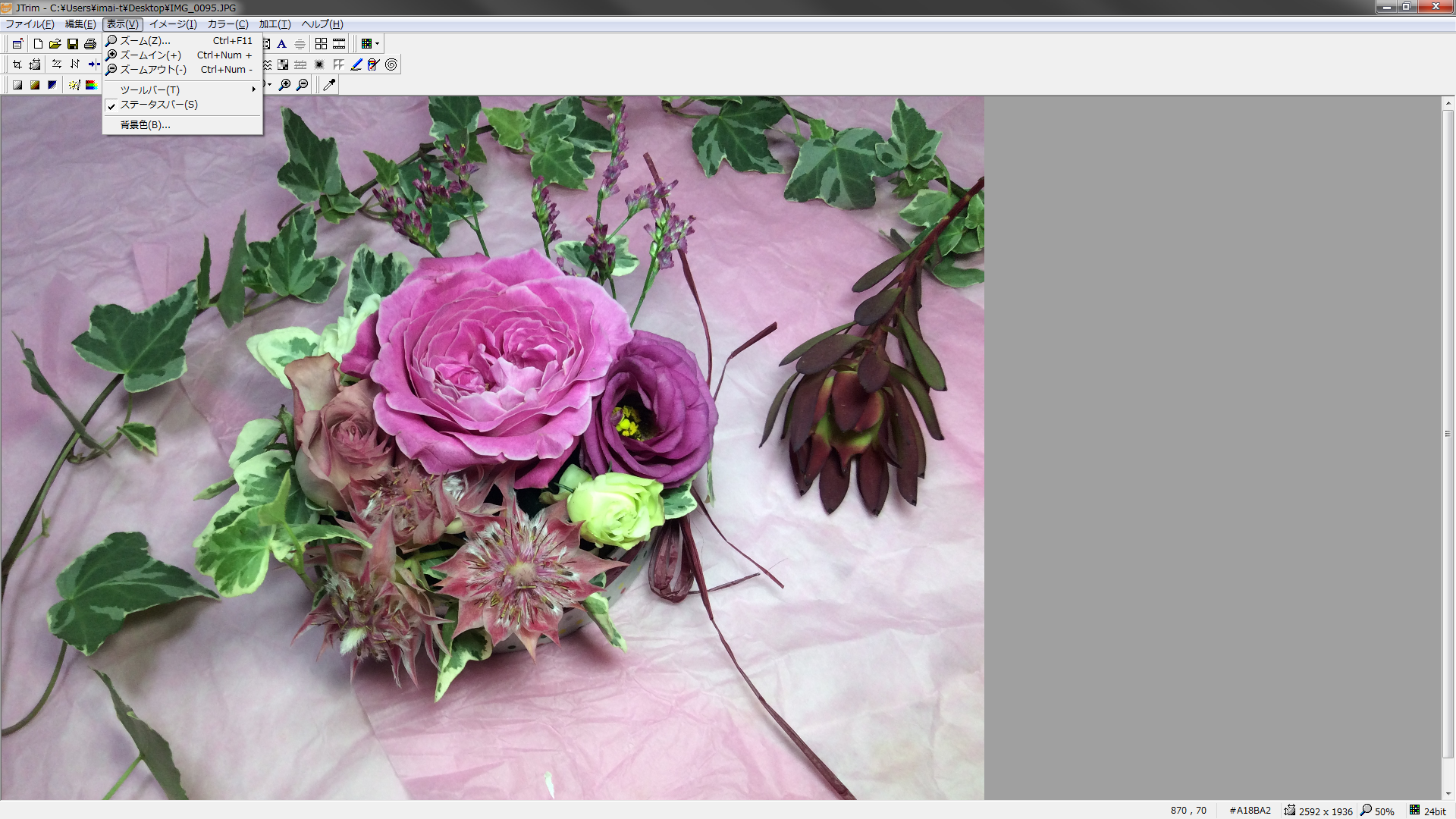Open the 加工(I) menu

click(275, 24)
